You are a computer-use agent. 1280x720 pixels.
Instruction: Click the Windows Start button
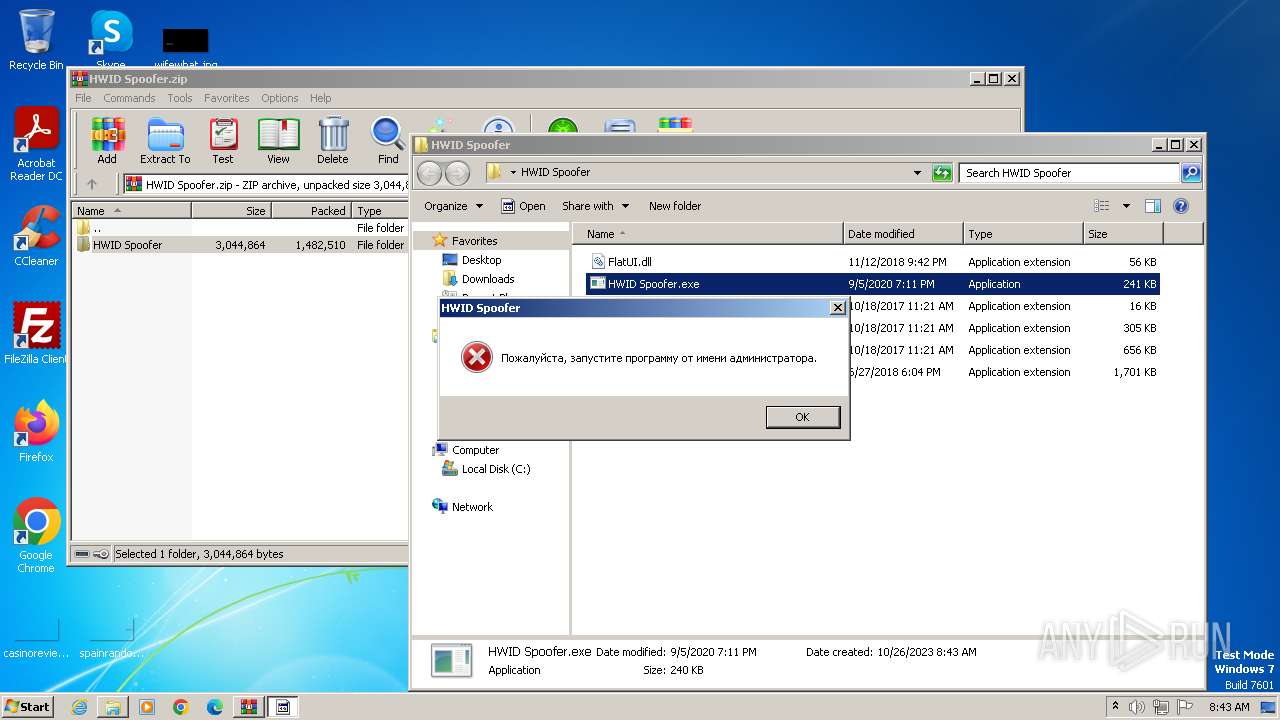28,707
